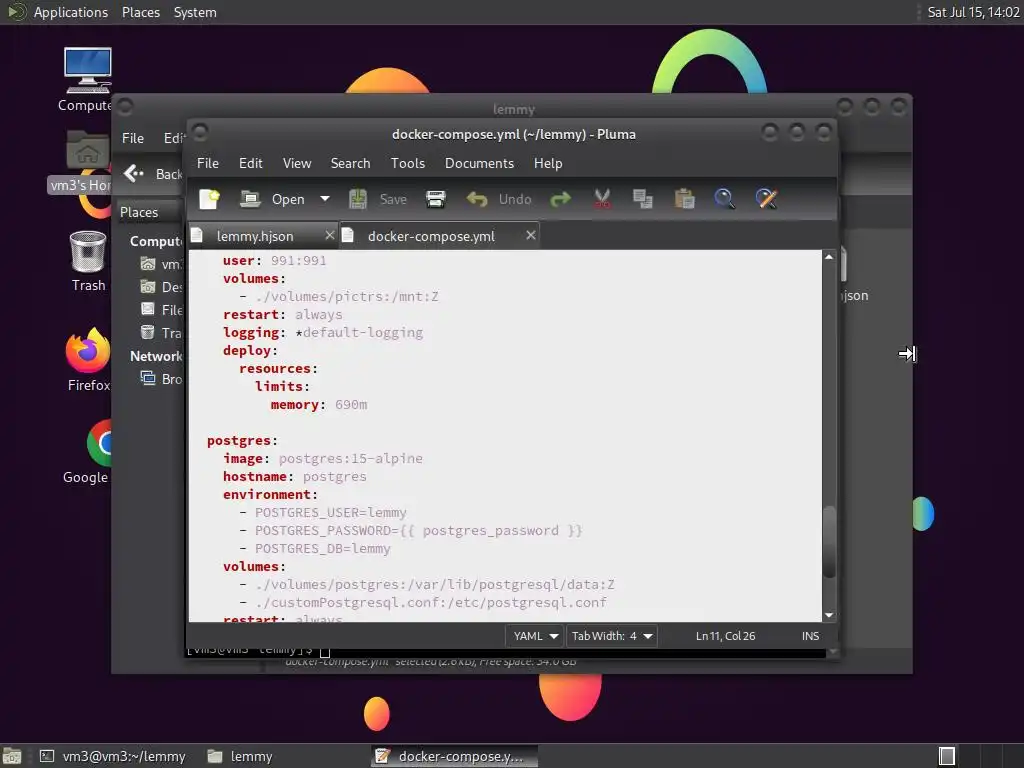Click the Find and Replace icon
Viewport: 1024px width, 768px height.
tap(766, 199)
